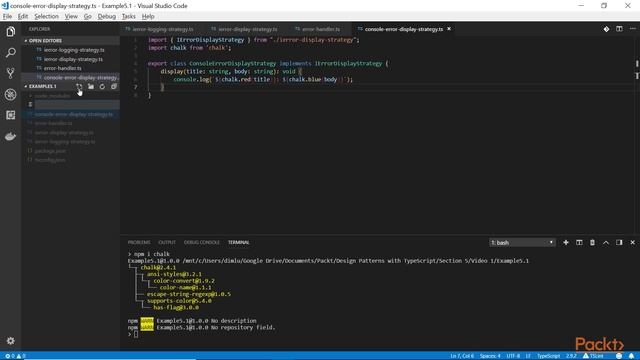Click the new file name input field
Viewport: 640px width, 360px height.
pyautogui.click(x=77, y=105)
